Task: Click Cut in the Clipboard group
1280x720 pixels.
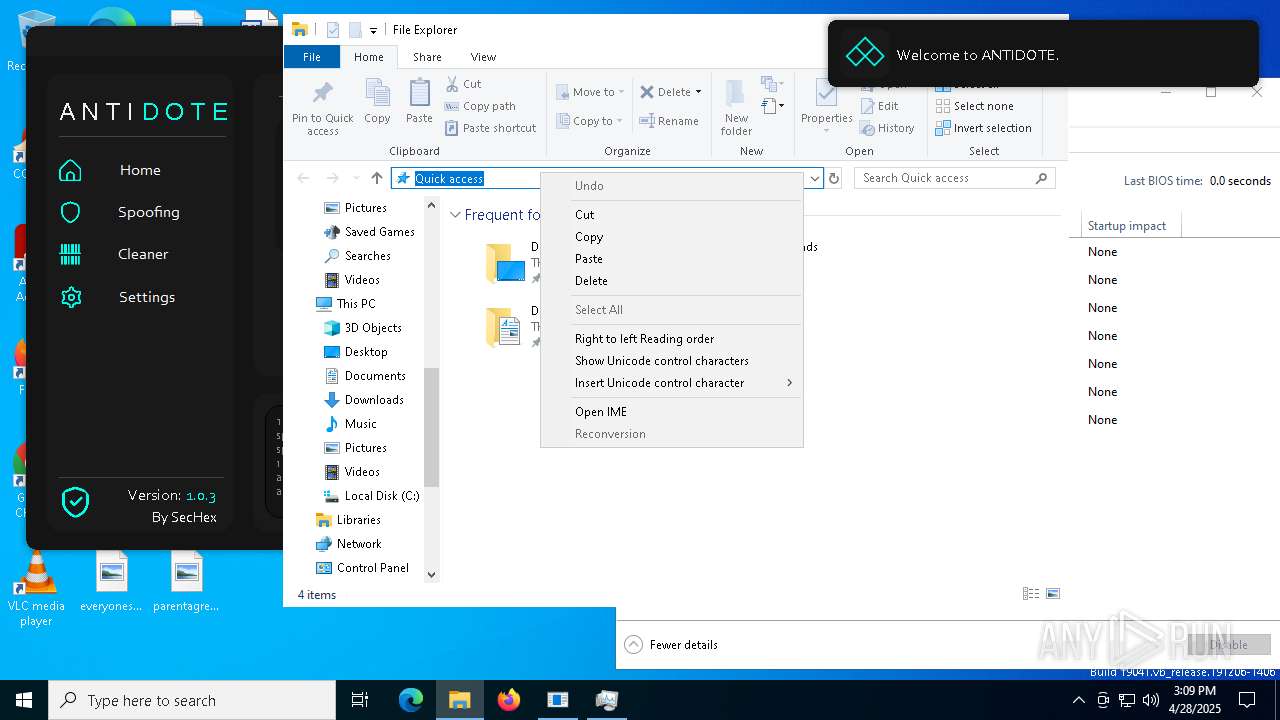Action: pos(463,84)
